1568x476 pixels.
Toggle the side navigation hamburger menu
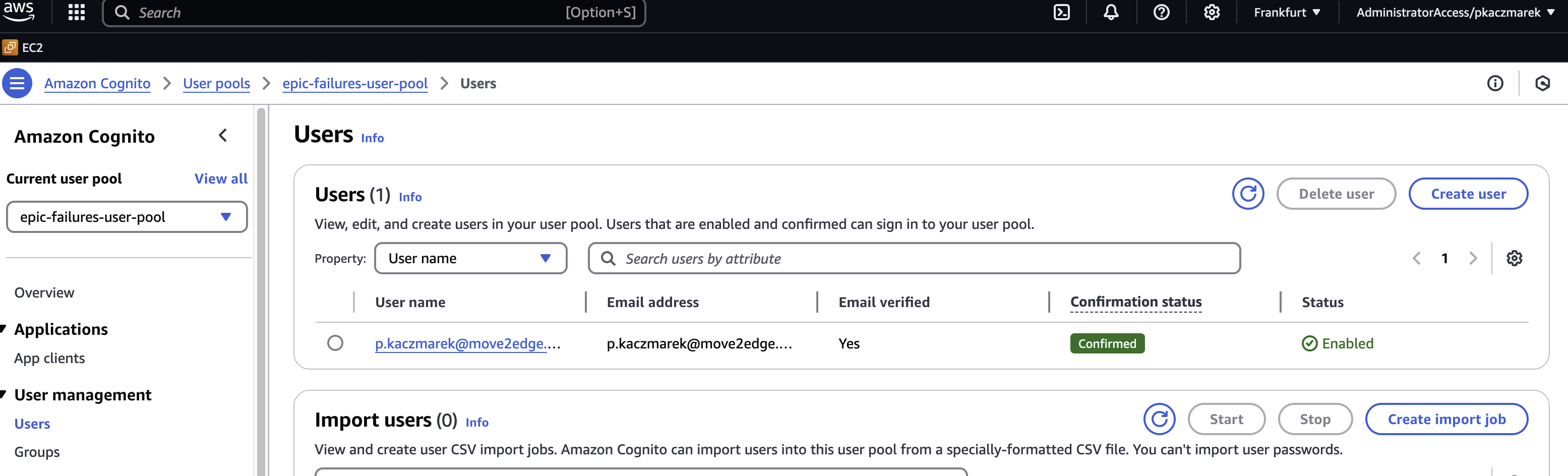pos(17,83)
